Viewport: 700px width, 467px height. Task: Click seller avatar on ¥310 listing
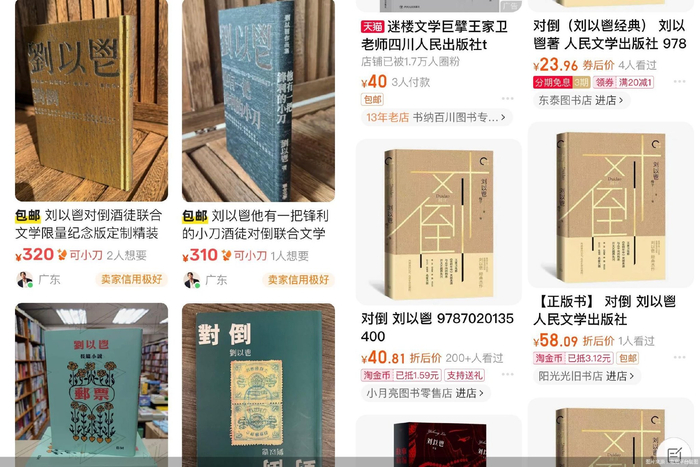click(192, 280)
